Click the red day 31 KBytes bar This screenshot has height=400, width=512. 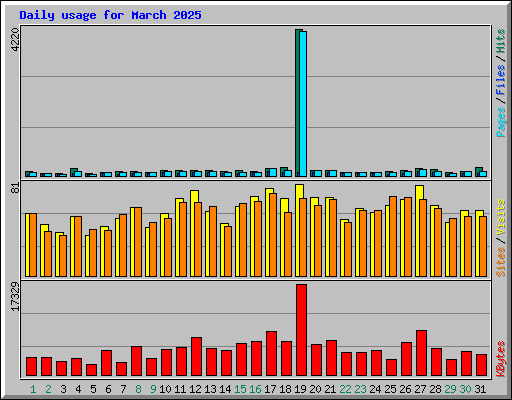click(481, 365)
